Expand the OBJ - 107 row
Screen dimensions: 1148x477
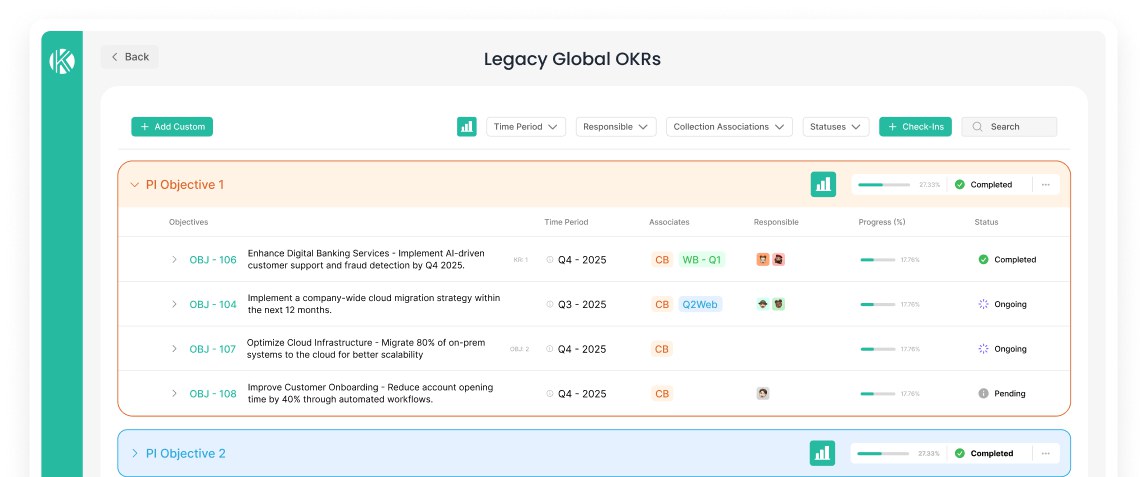pos(174,349)
